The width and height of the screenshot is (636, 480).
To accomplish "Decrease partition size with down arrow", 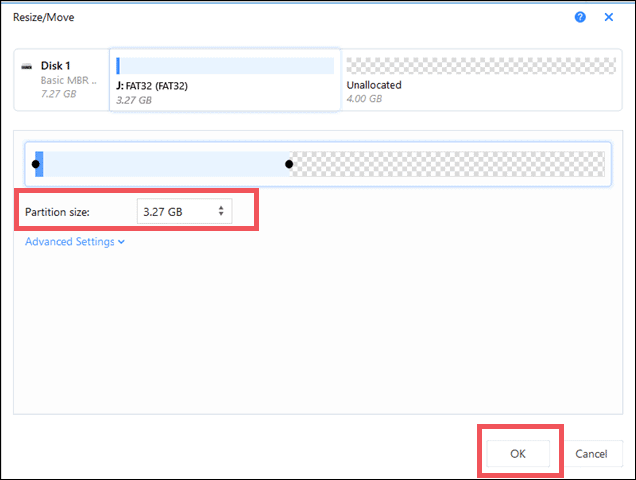I will point(221,214).
